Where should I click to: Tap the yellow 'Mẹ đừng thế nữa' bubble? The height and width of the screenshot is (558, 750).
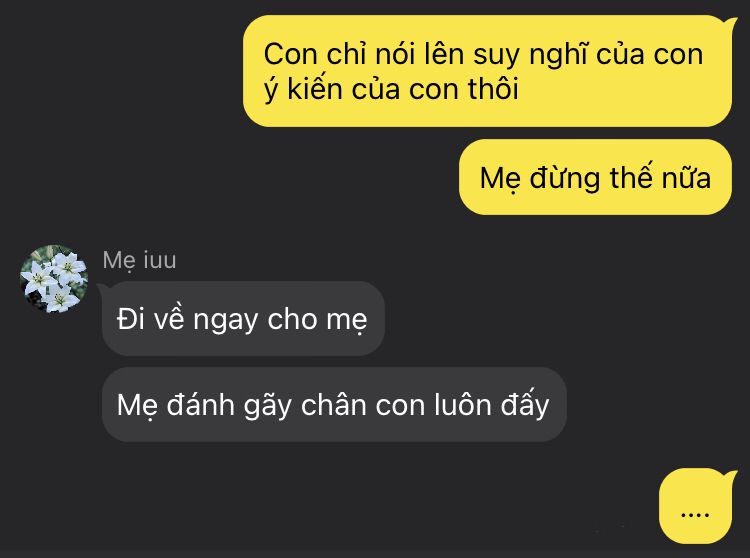click(x=595, y=177)
